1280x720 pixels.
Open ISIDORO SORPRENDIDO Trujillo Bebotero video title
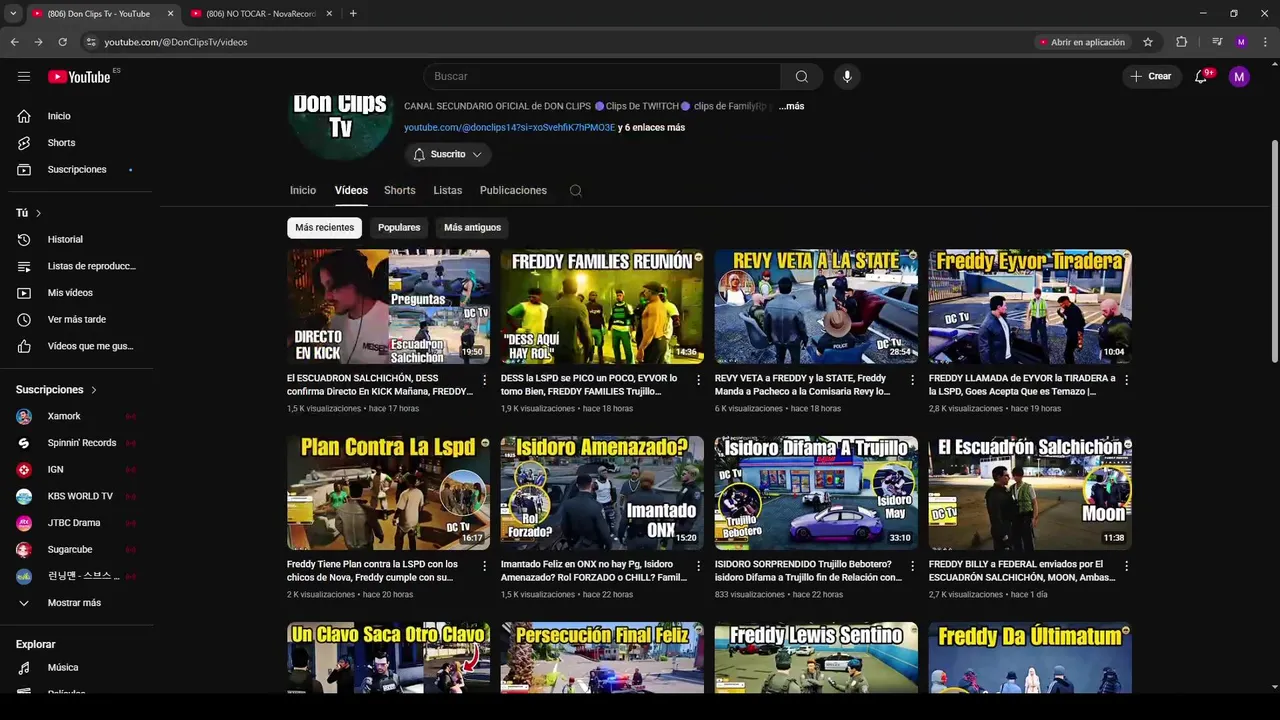(x=808, y=571)
